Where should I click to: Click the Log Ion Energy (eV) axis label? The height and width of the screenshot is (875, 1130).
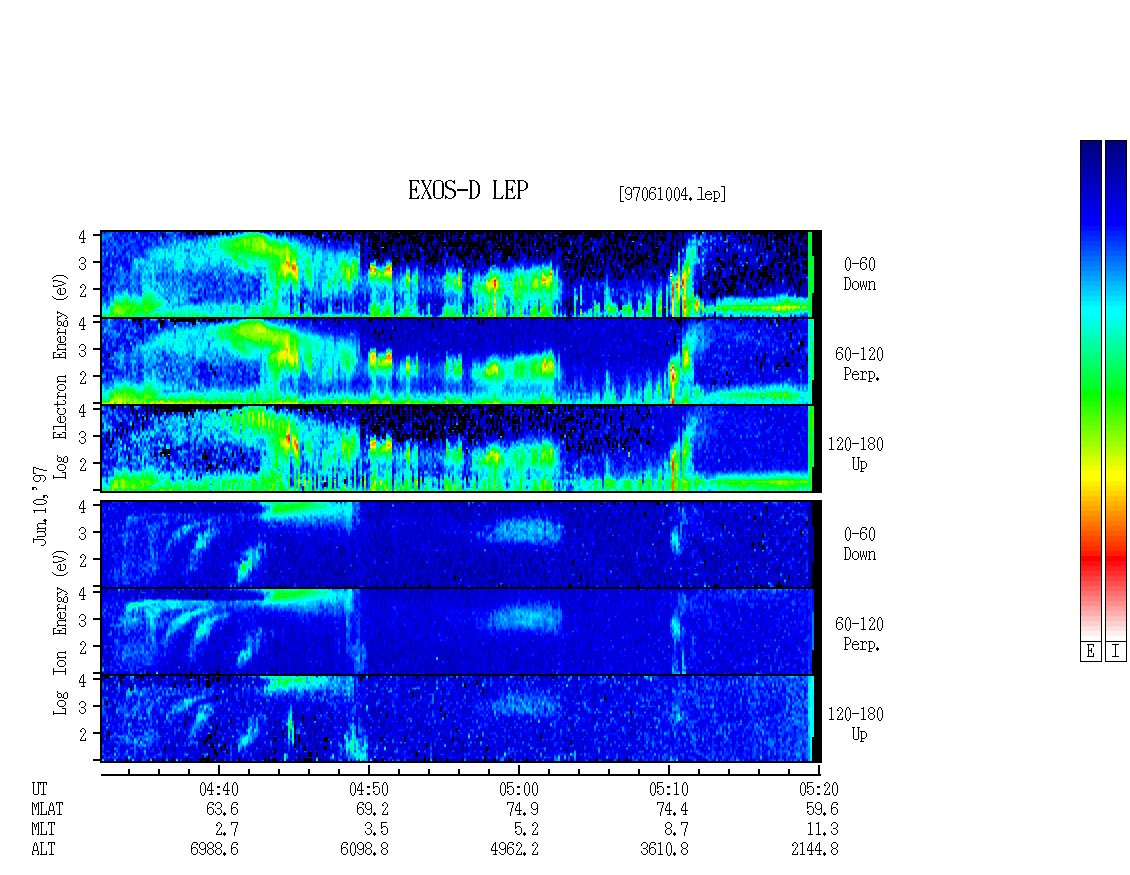tap(61, 632)
